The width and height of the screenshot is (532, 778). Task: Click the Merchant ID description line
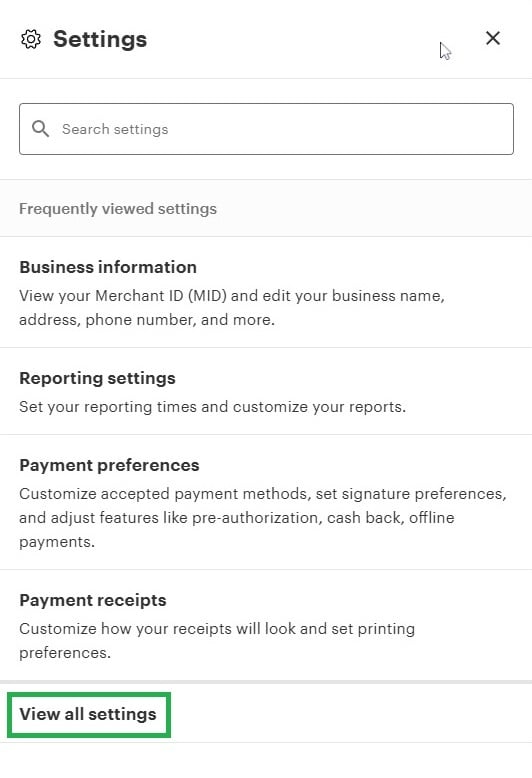[x=232, y=296]
